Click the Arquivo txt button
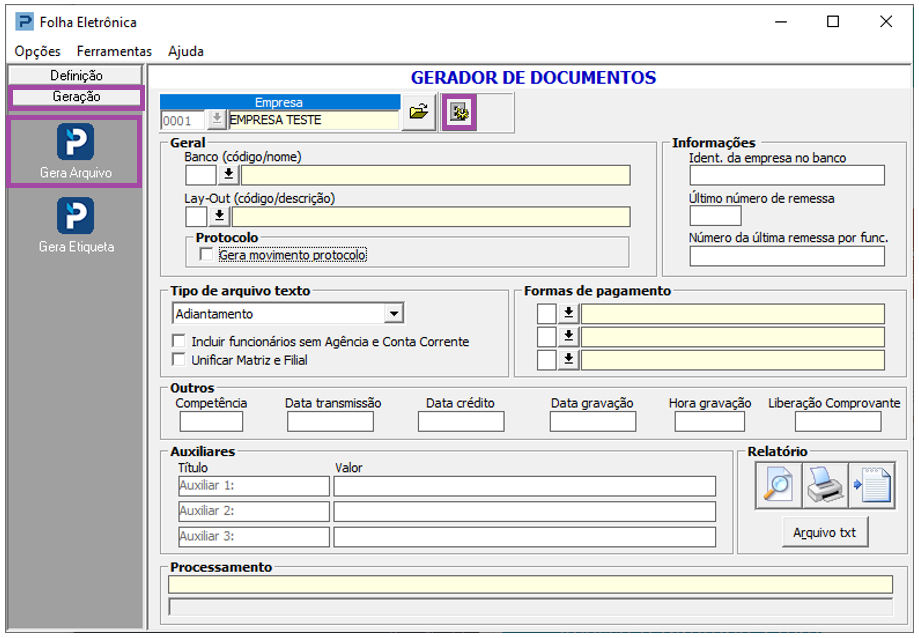The image size is (919, 638). (x=824, y=532)
